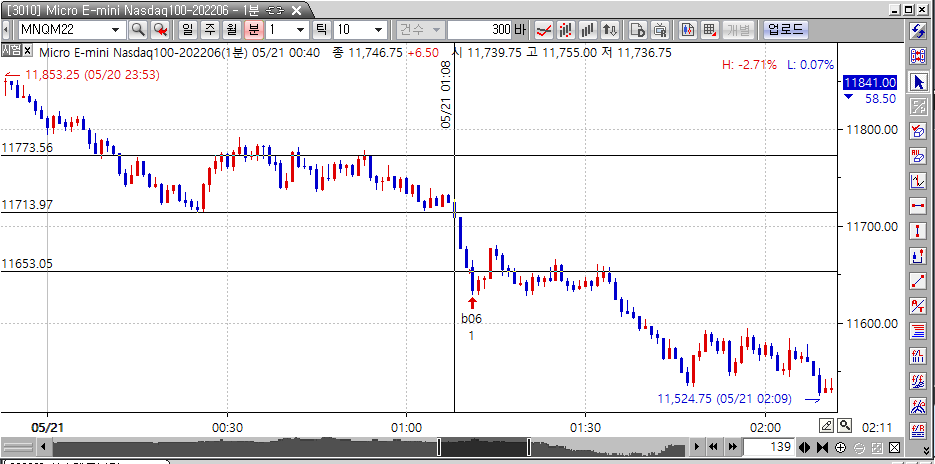Click the 업로드 upload button
Screen dimensions: 935x464
pos(785,29)
